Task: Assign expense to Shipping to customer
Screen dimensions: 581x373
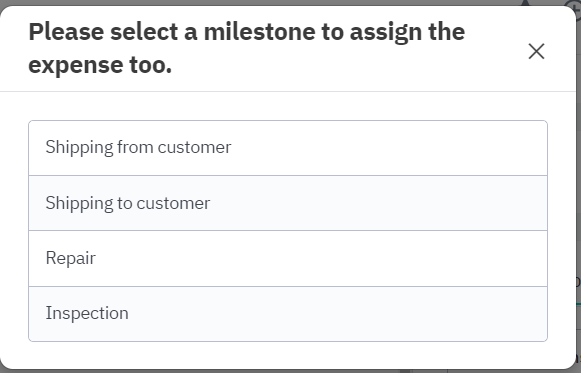Action: pyautogui.click(x=288, y=203)
